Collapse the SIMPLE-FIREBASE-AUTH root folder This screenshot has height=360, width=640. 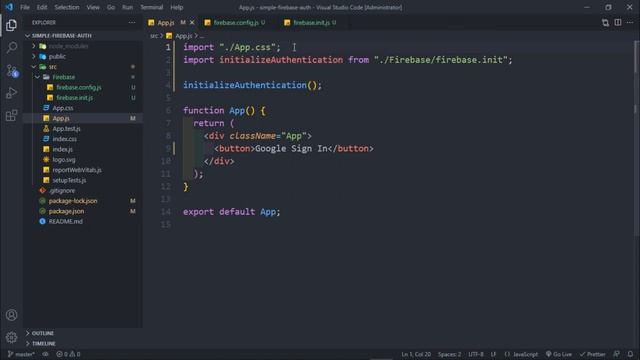pyautogui.click(x=83, y=36)
